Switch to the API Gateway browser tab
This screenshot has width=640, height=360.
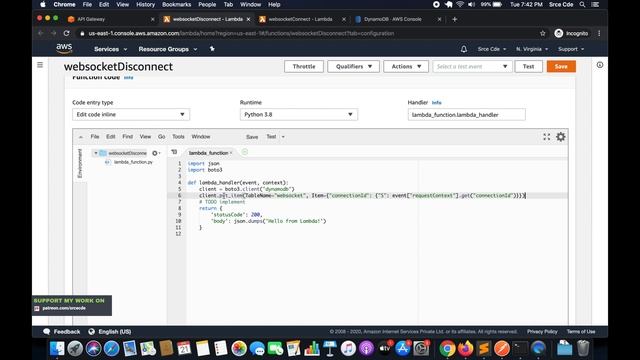(x=110, y=19)
